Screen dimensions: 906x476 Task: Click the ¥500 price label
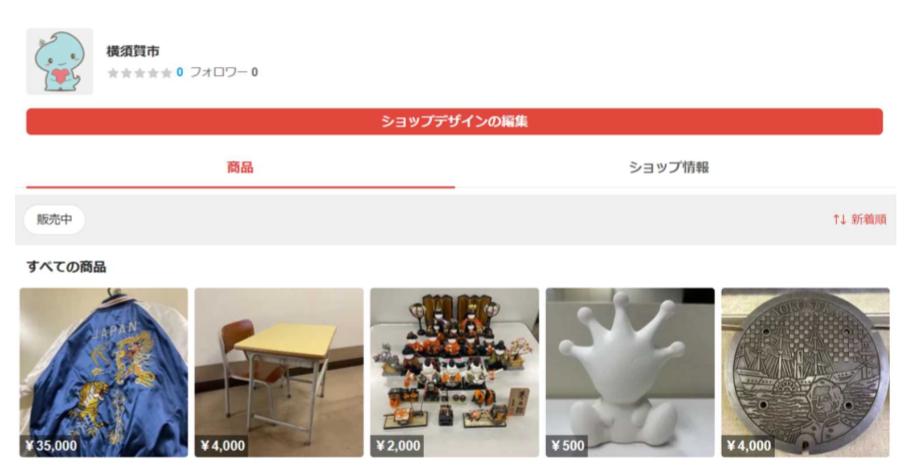pyautogui.click(x=567, y=445)
